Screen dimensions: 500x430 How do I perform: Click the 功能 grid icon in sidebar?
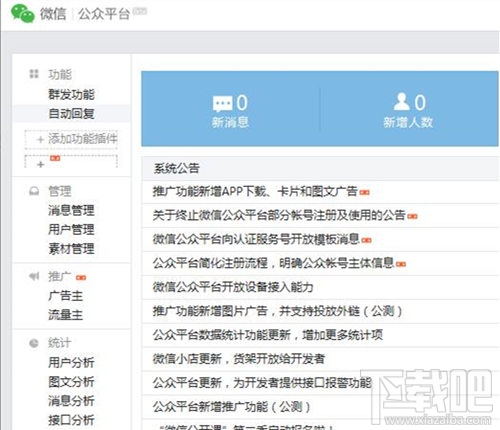tap(34, 74)
